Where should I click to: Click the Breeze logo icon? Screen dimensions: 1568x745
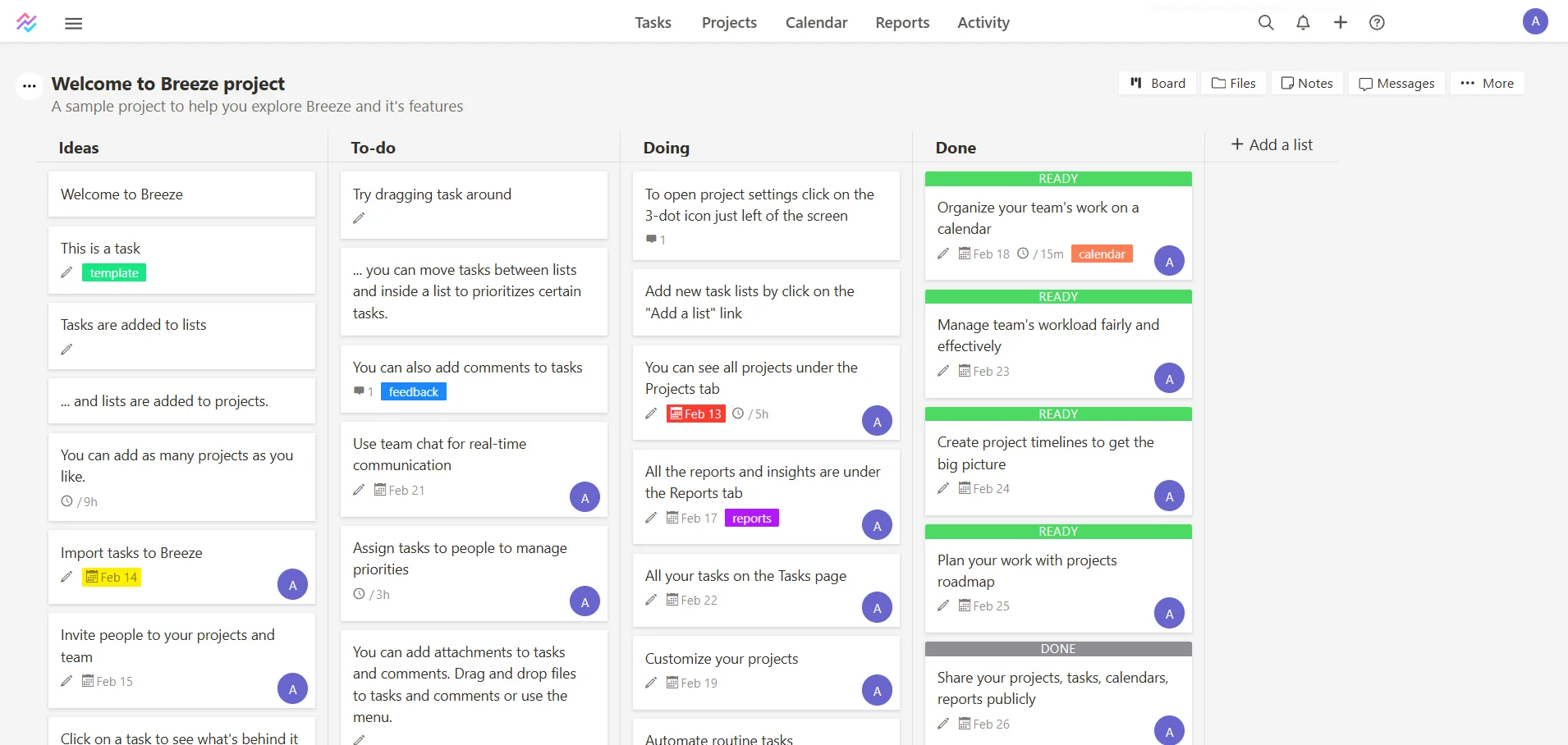point(26,22)
